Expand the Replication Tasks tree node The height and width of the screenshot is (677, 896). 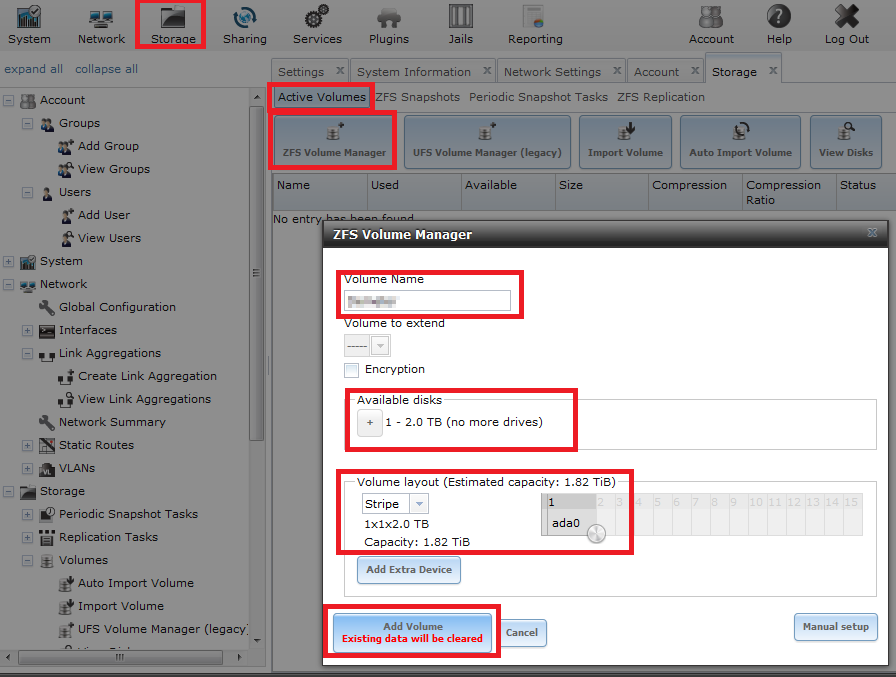tap(27, 538)
